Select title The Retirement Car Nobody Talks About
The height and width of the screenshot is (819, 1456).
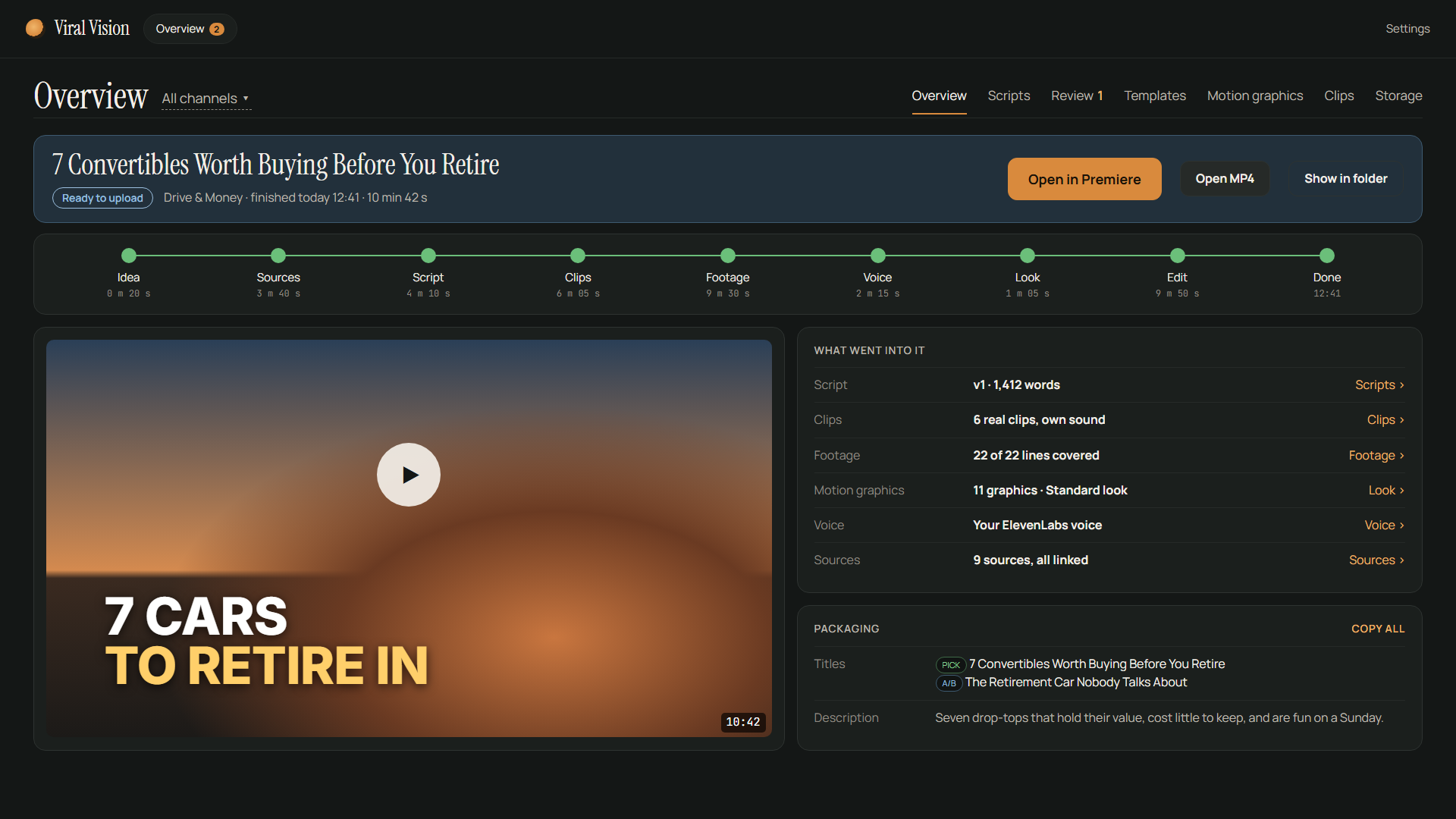1076,682
